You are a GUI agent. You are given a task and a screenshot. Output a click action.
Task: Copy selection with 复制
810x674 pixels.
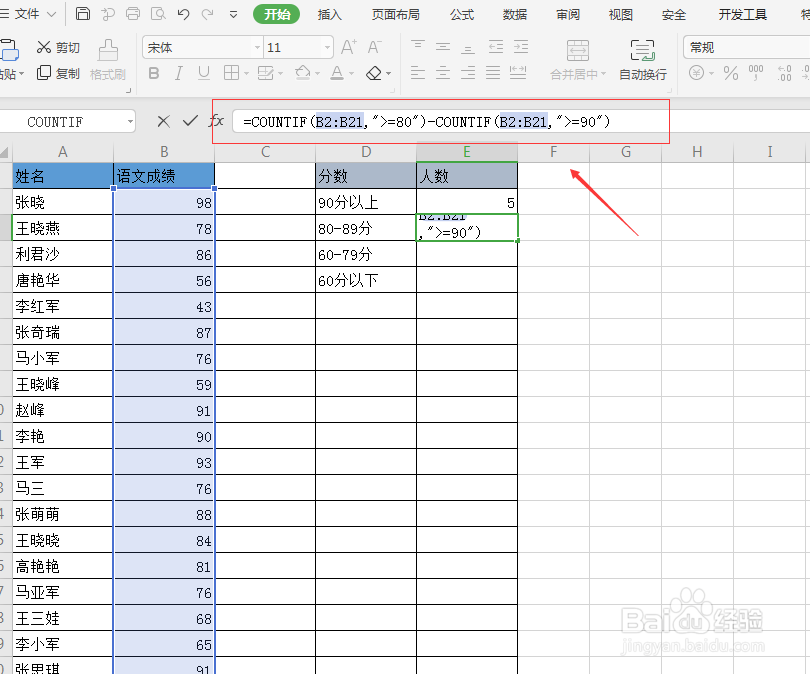click(58, 73)
